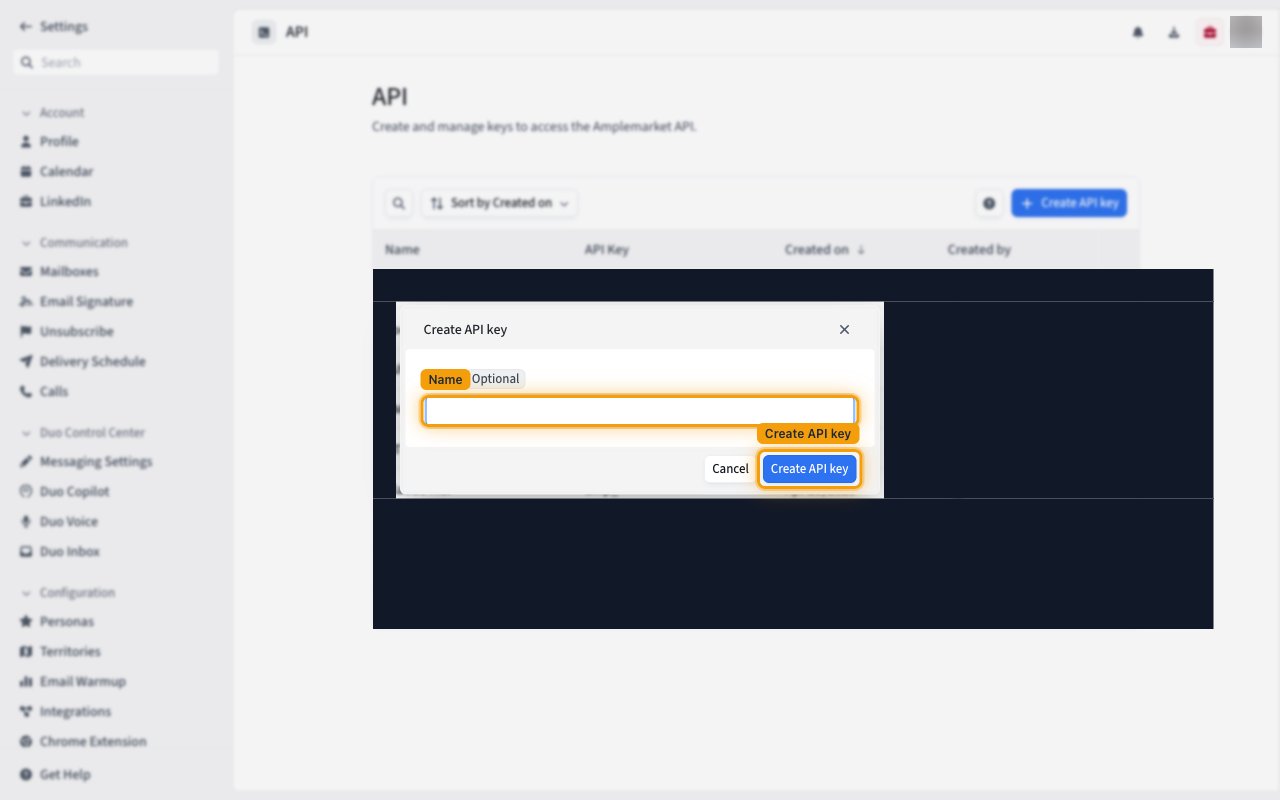Collapse the Duo Control Center section
Screen dimensions: 1280x800
tap(26, 433)
